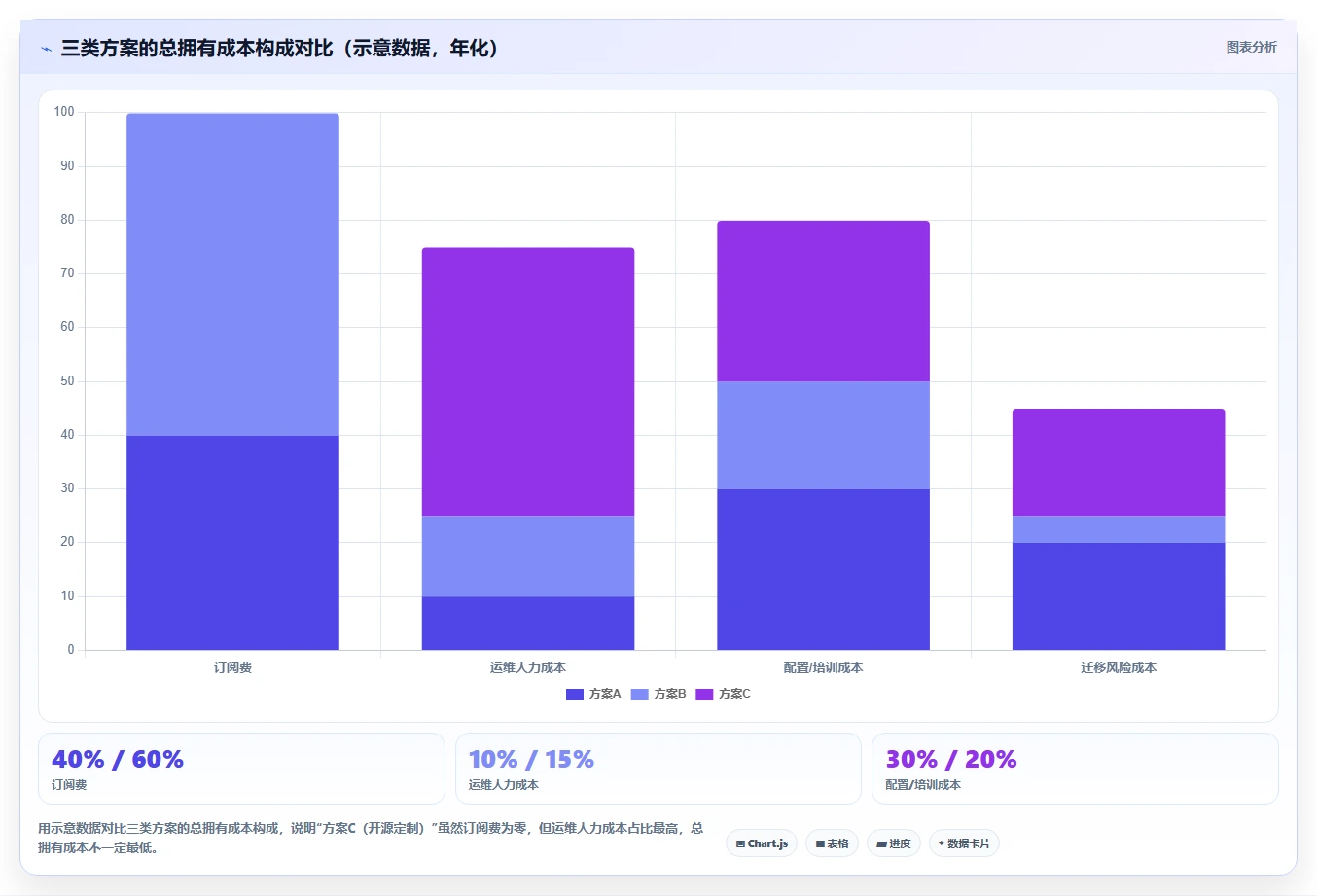
Task: Open the 30% / 20% 配置/培训成本 card
Action: 1075,769
